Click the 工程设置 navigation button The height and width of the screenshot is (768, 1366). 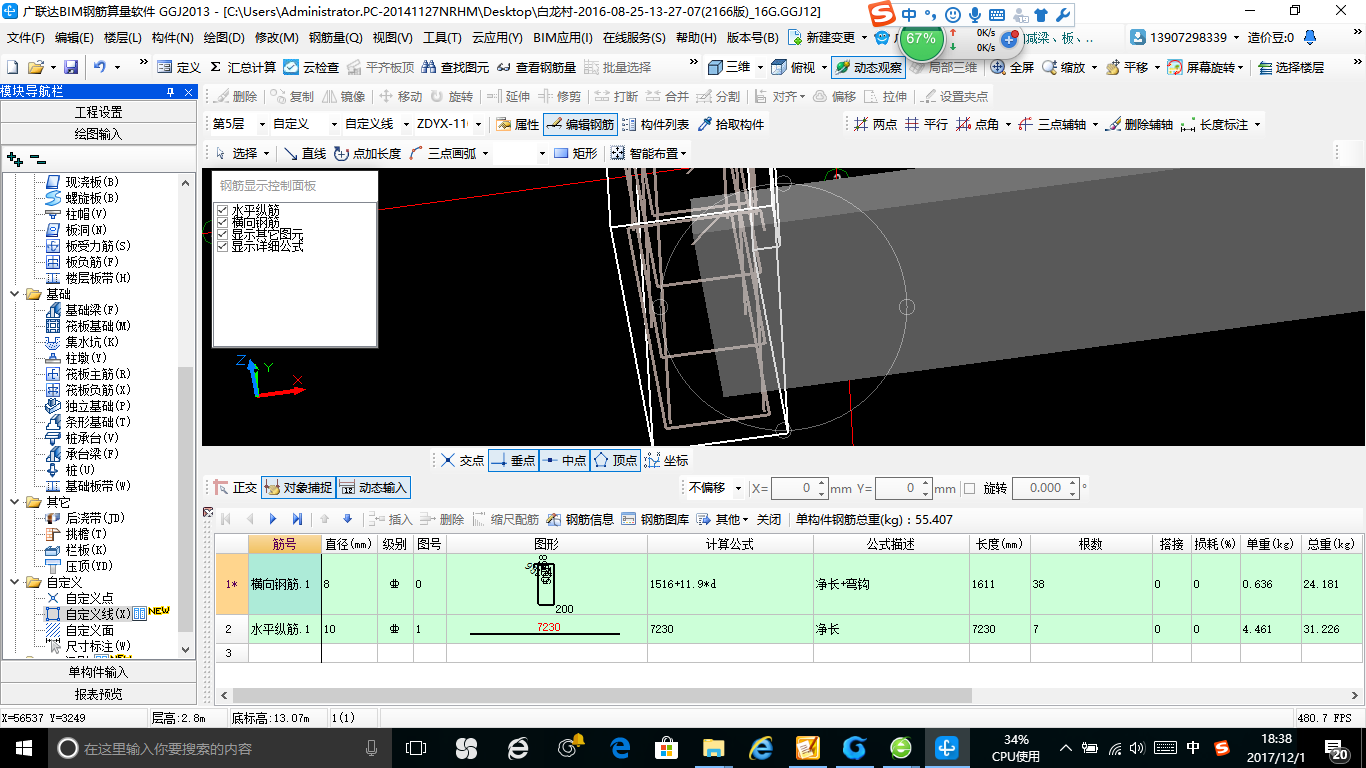[98, 112]
